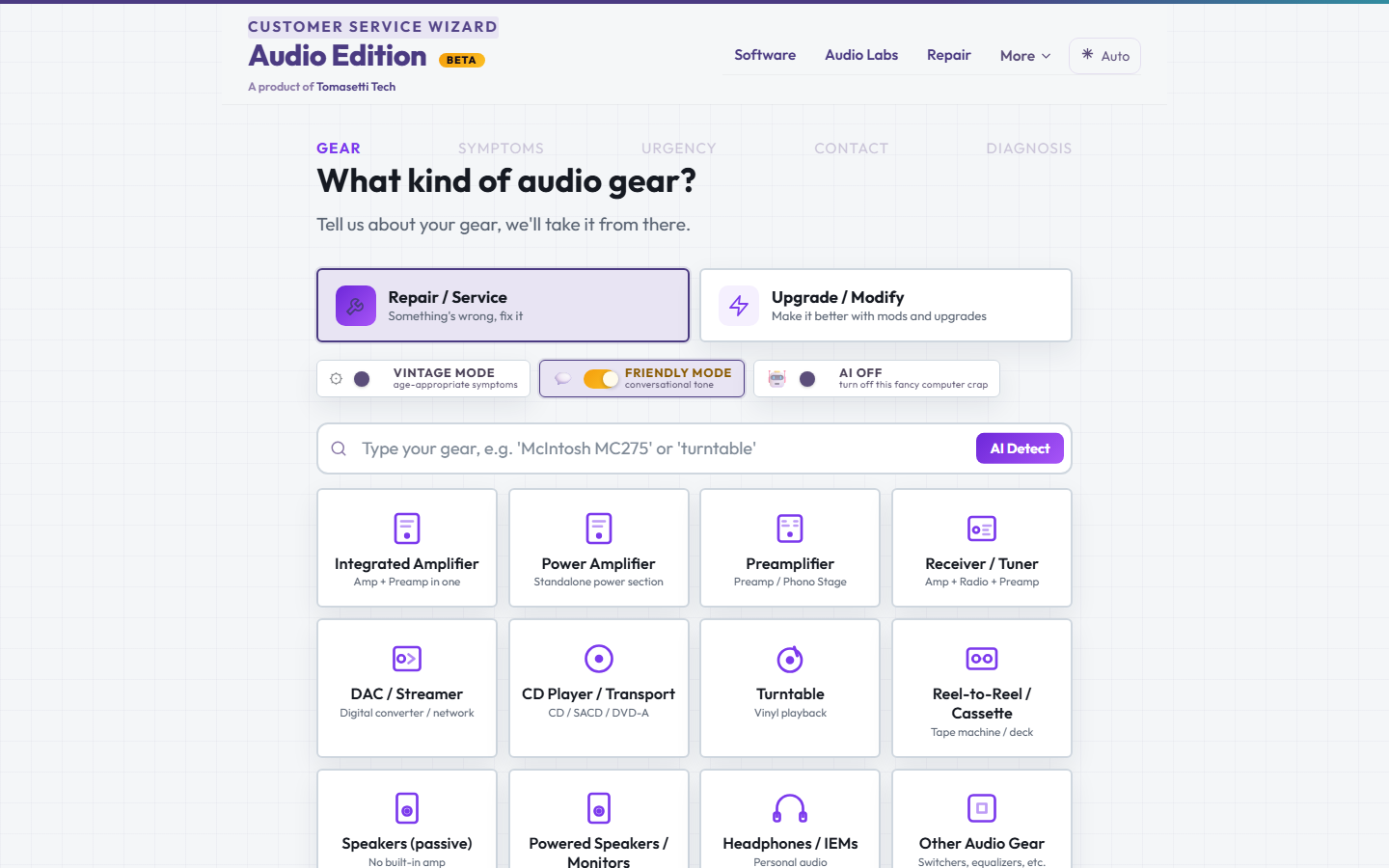Jump to the Symptoms step
The height and width of the screenshot is (868, 1389).
[x=501, y=149]
